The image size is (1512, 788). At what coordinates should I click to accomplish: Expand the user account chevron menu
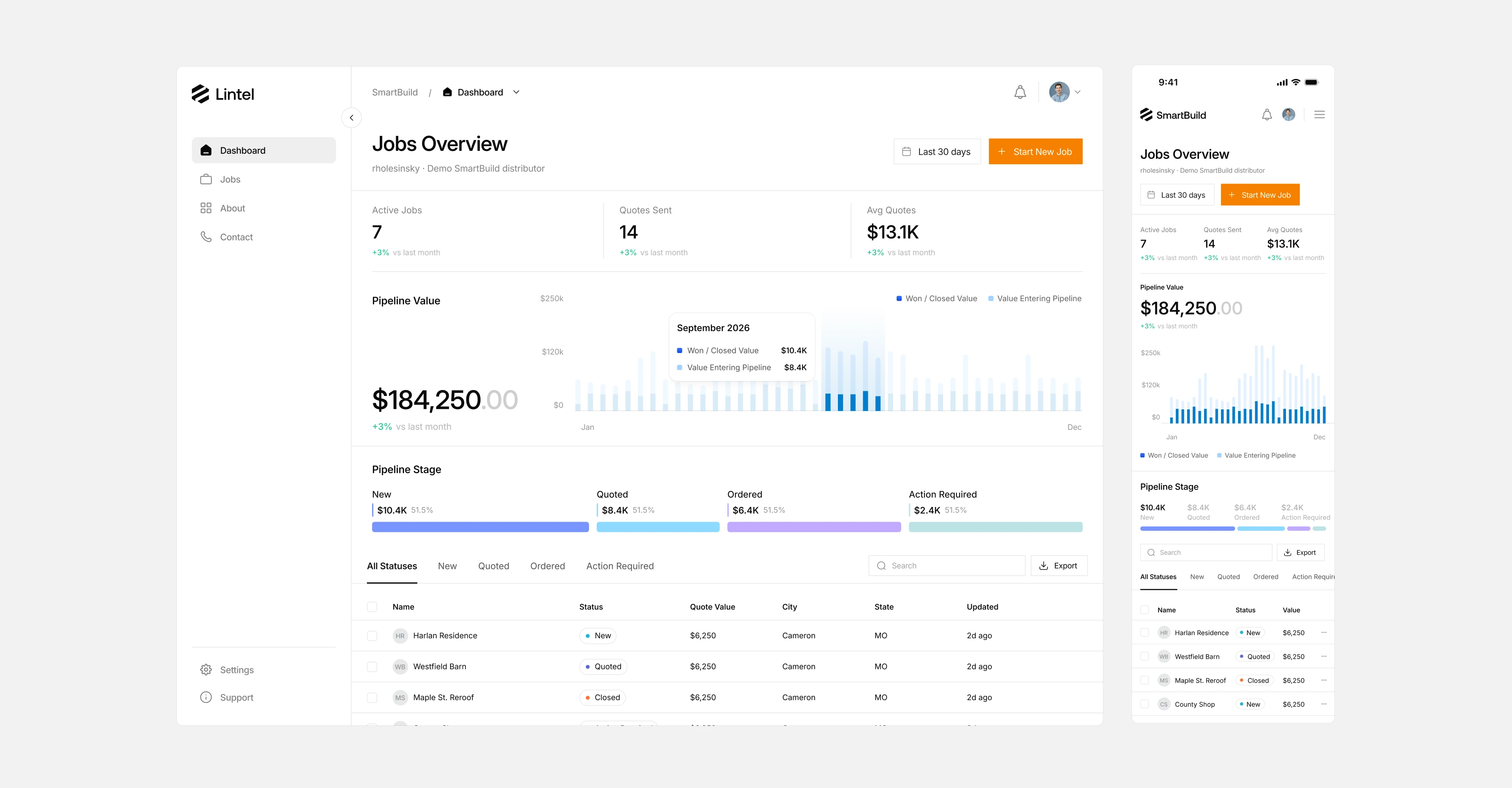1078,92
